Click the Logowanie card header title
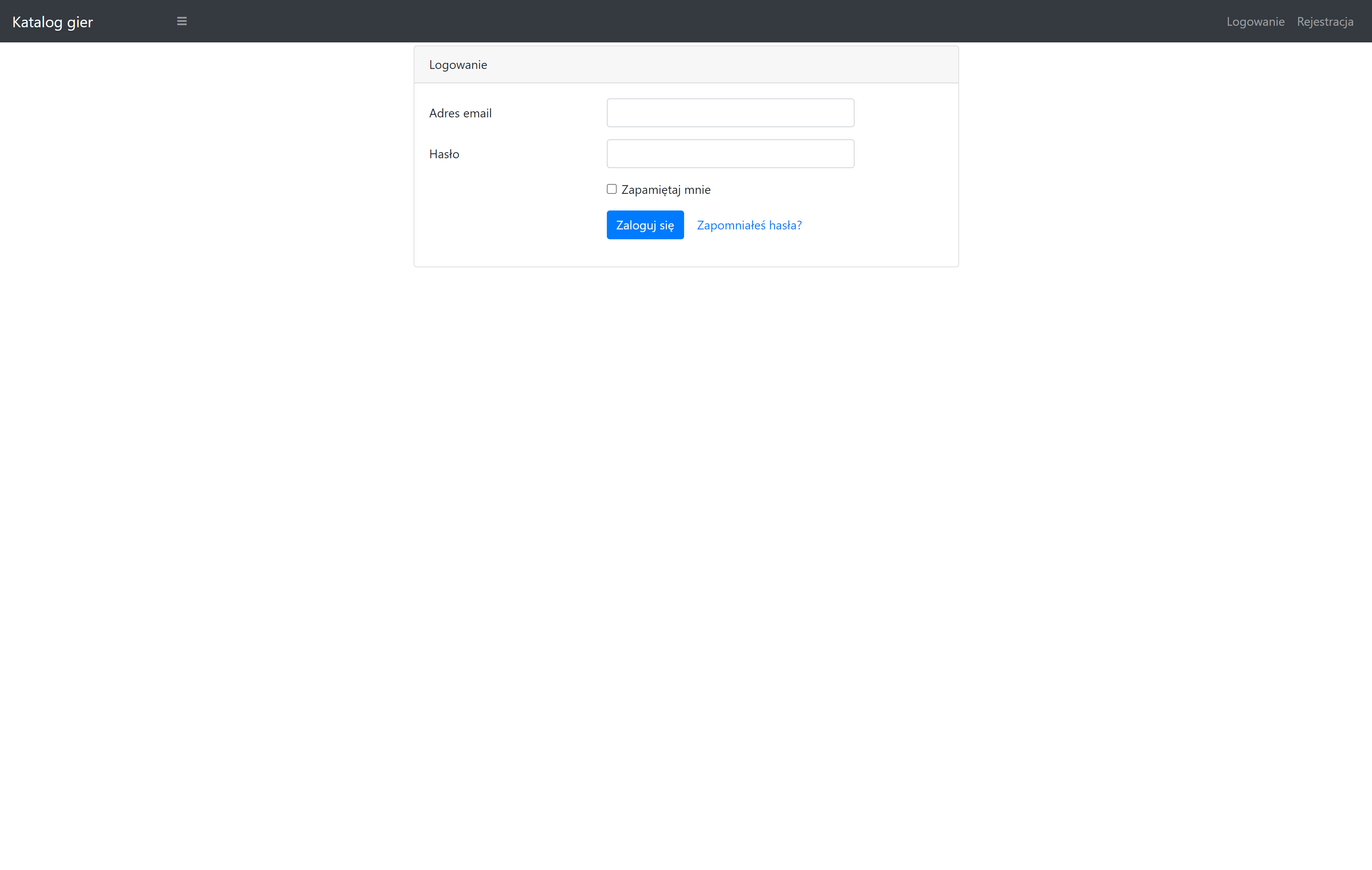 (458, 65)
